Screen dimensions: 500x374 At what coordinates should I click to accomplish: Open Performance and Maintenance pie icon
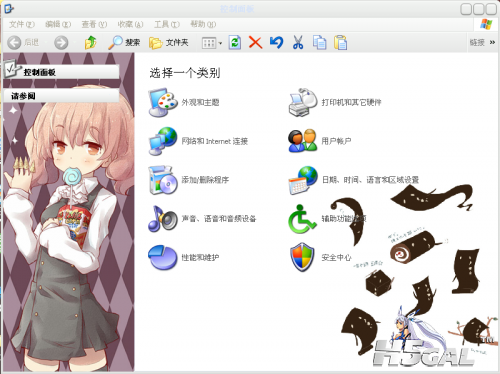pyautogui.click(x=163, y=258)
